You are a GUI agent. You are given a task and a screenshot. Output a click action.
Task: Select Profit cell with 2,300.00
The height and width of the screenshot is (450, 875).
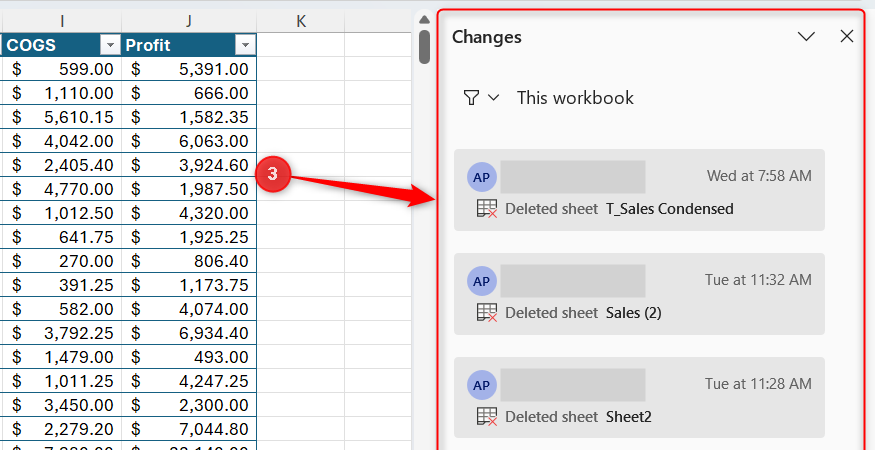tap(189, 405)
